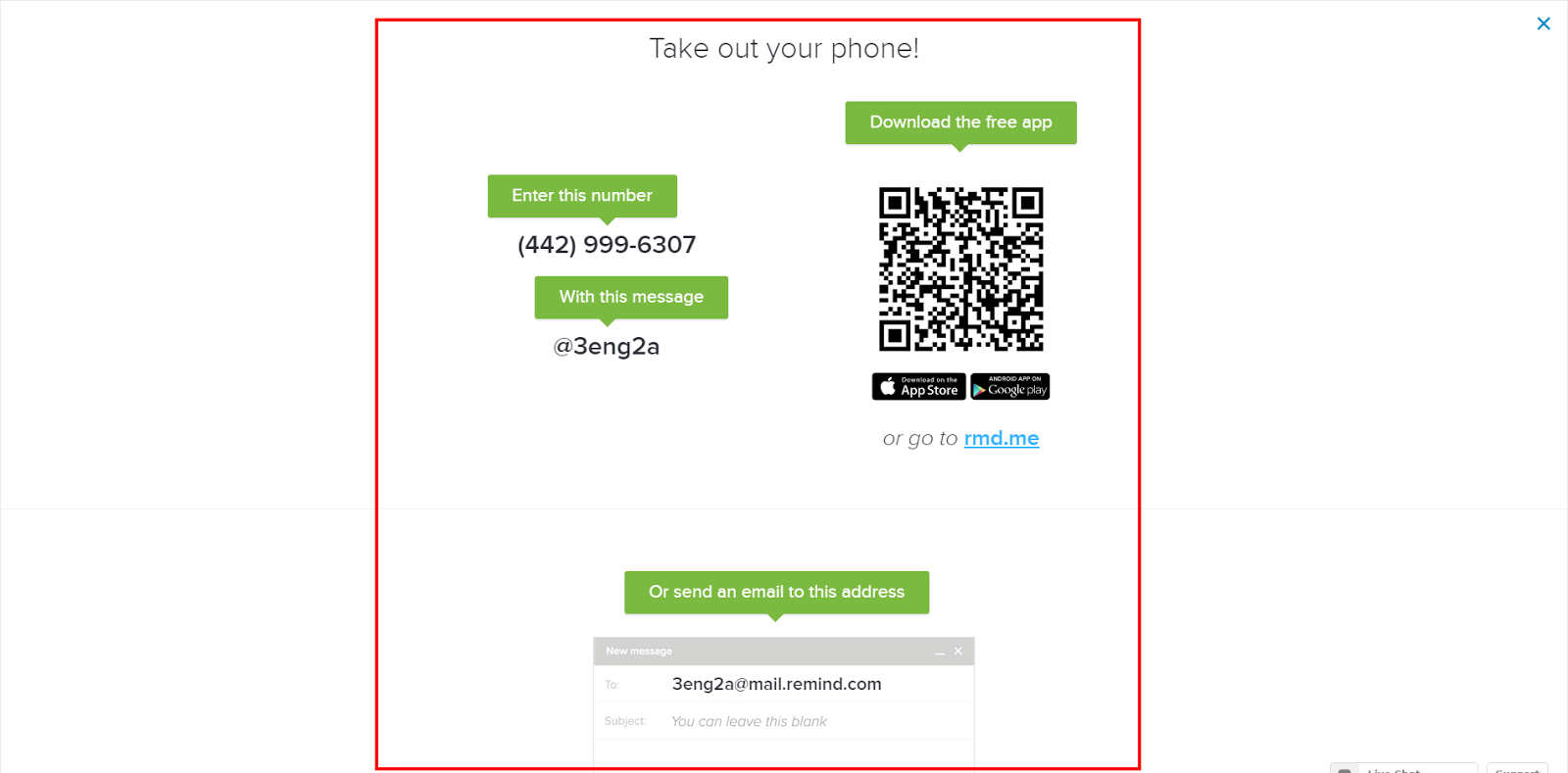Click the With this message label

(631, 297)
